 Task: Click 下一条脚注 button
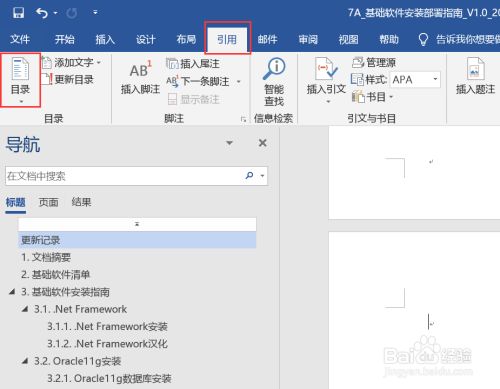click(198, 81)
